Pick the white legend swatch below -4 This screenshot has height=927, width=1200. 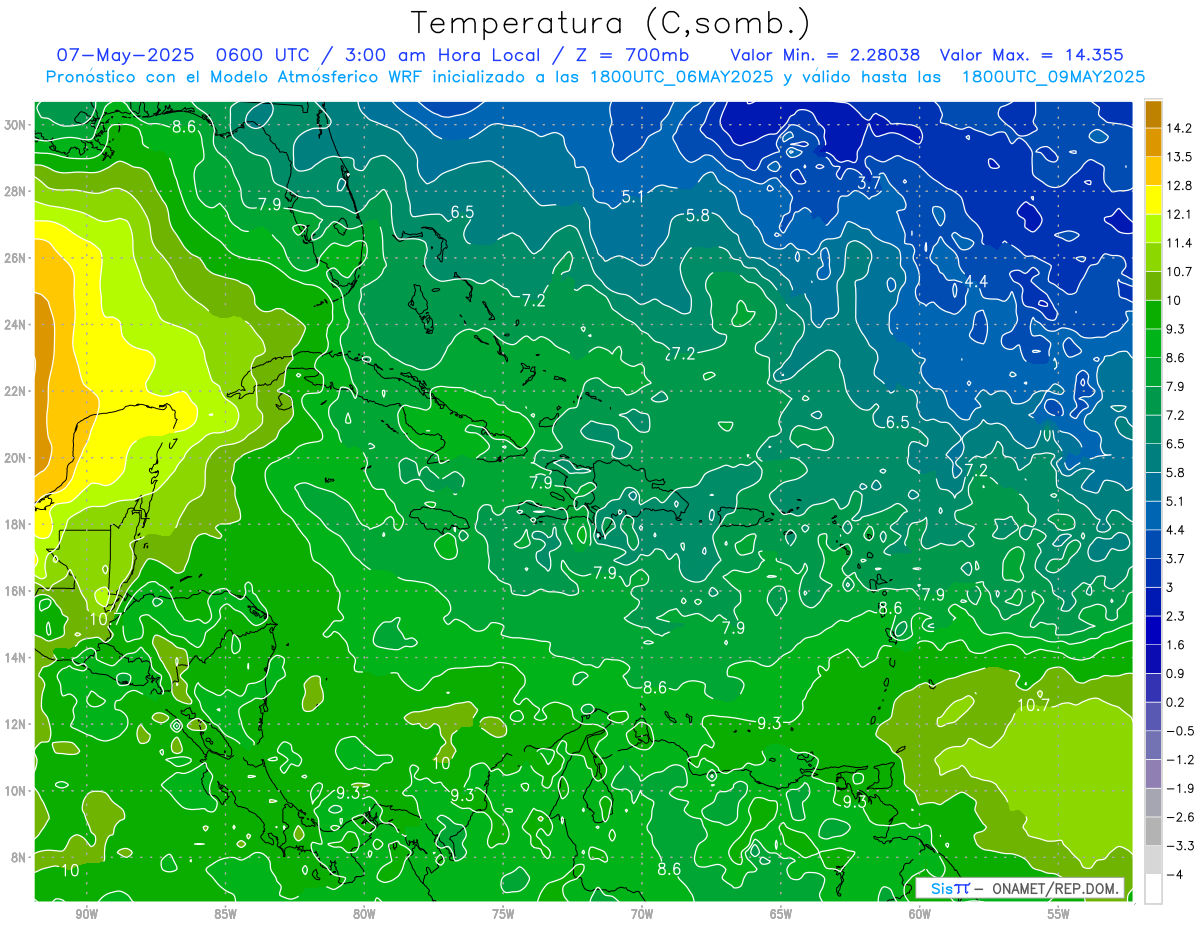pyautogui.click(x=1153, y=888)
